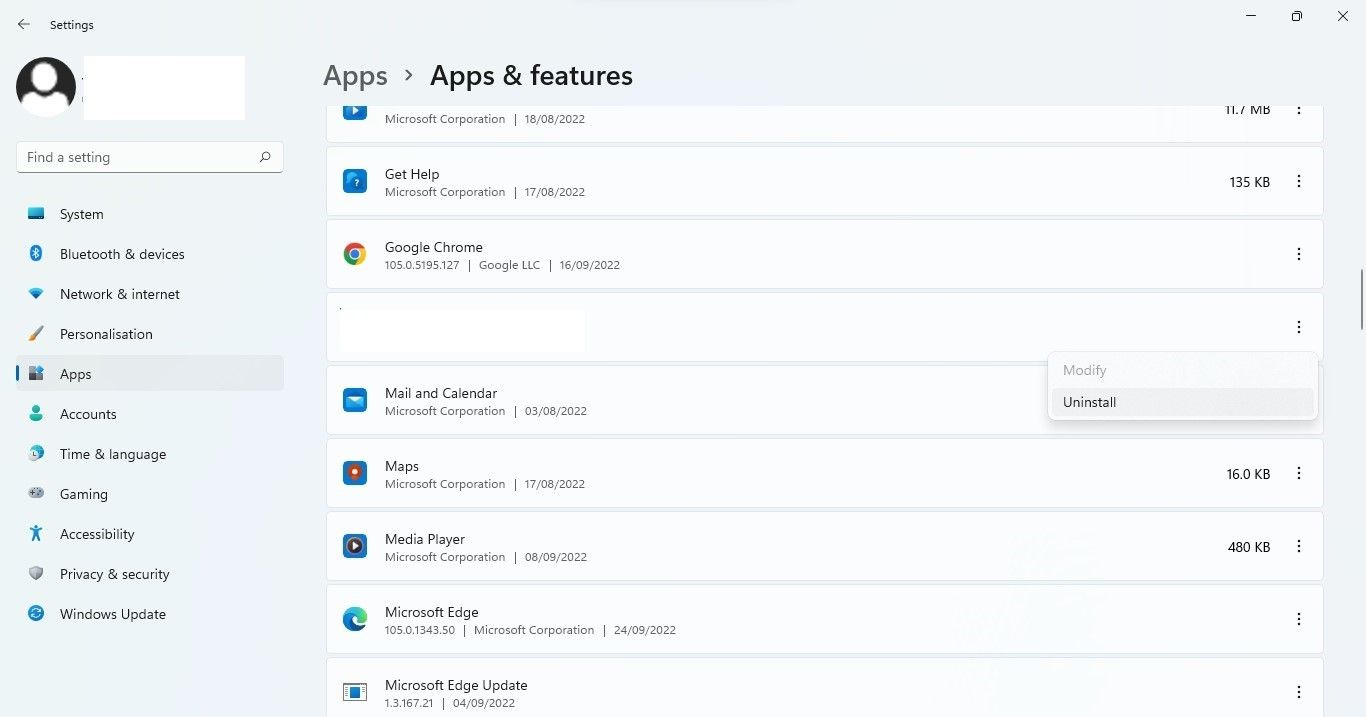Screen dimensions: 1366x717
Task: Close the Settings window
Action: click(1343, 16)
